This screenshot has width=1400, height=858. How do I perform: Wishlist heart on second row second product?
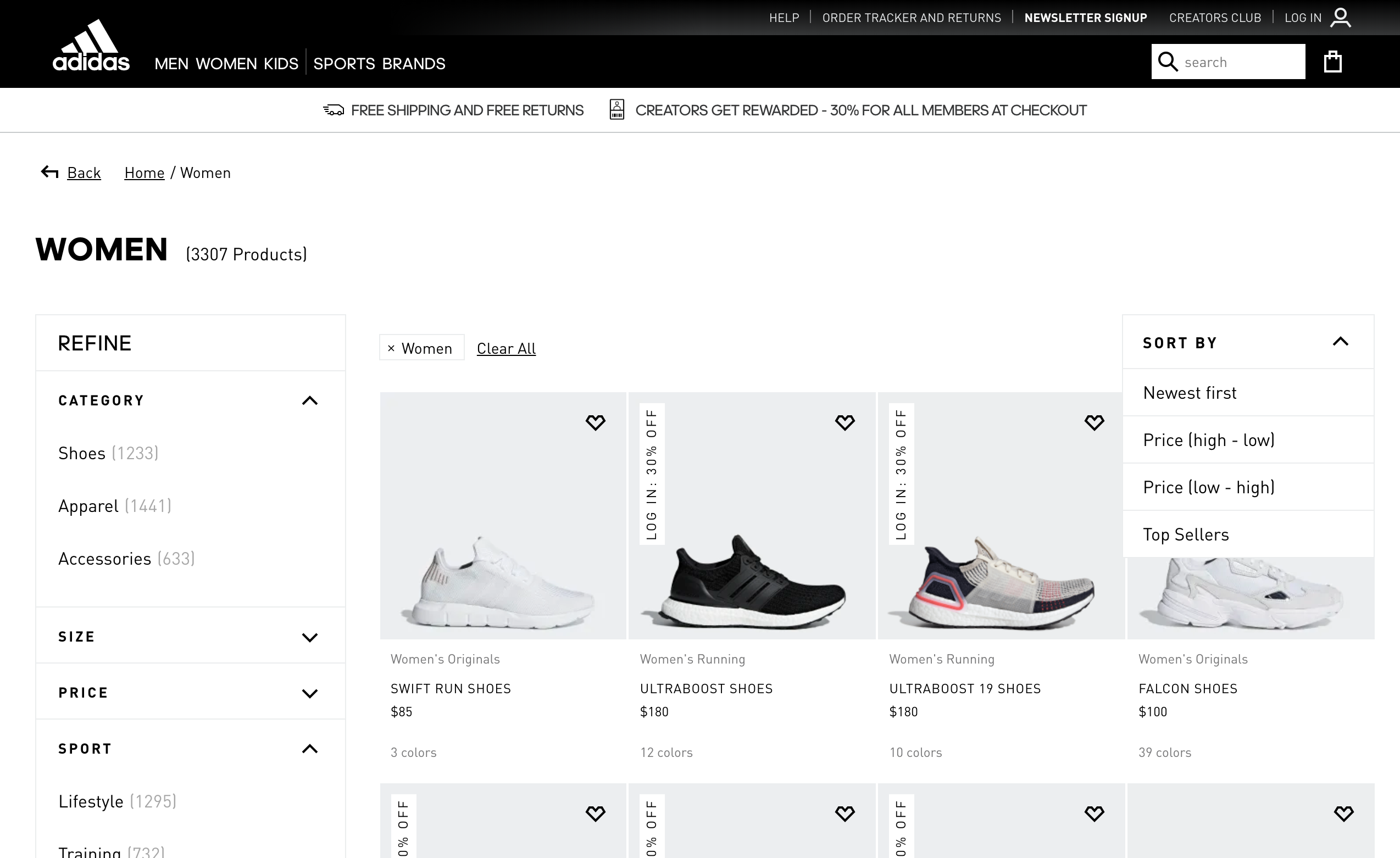coord(845,813)
